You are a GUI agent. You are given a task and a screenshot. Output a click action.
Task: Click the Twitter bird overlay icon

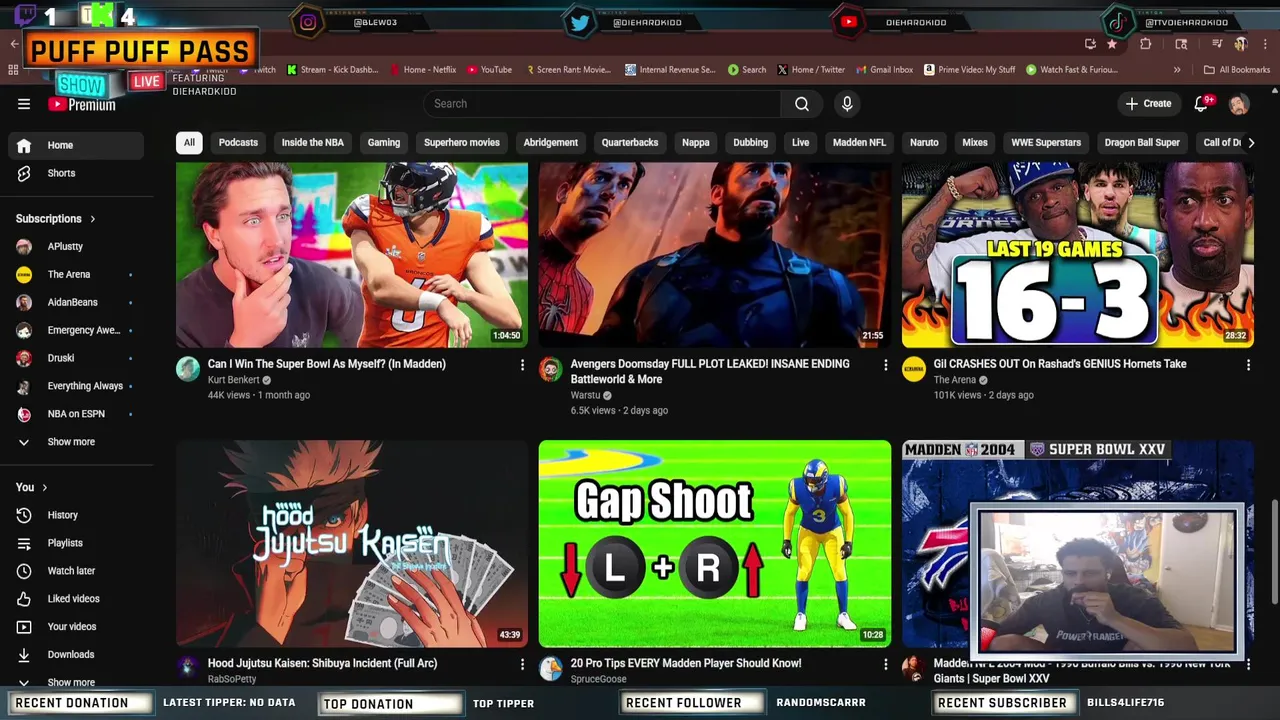pyautogui.click(x=580, y=22)
